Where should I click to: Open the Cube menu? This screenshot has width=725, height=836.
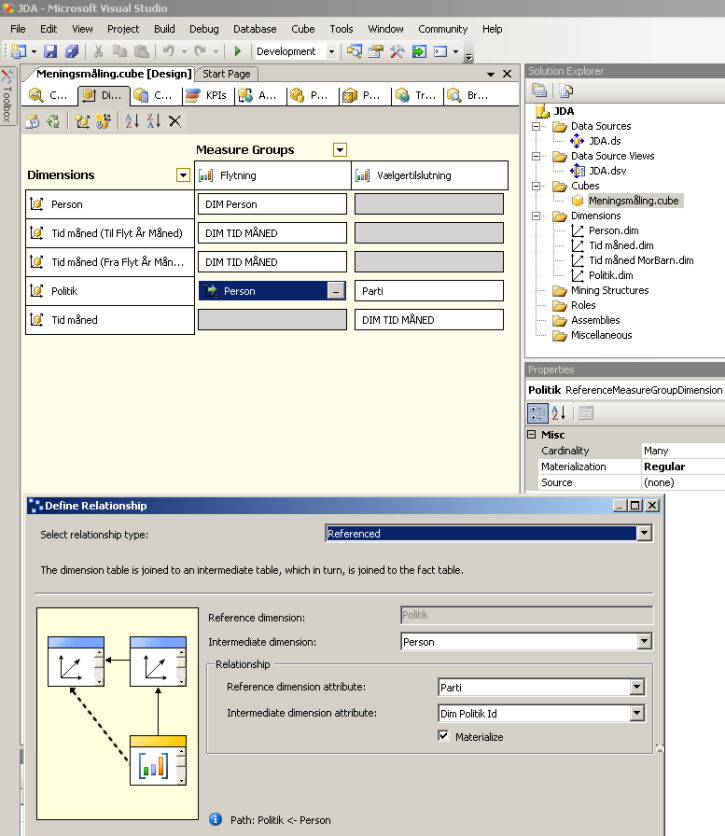point(303,29)
